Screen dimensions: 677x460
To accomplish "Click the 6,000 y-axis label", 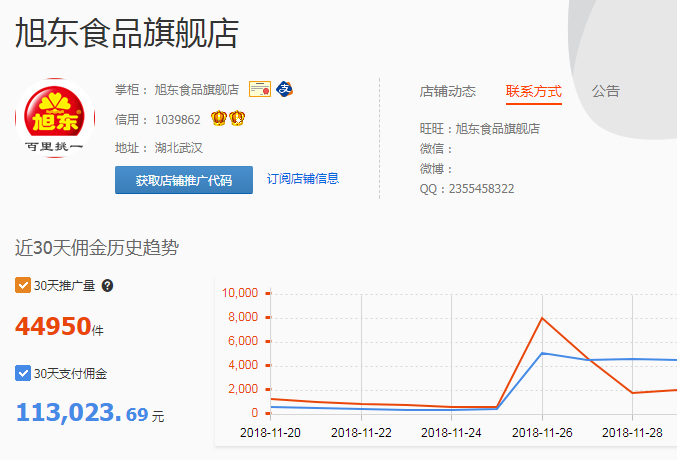I will [243, 341].
